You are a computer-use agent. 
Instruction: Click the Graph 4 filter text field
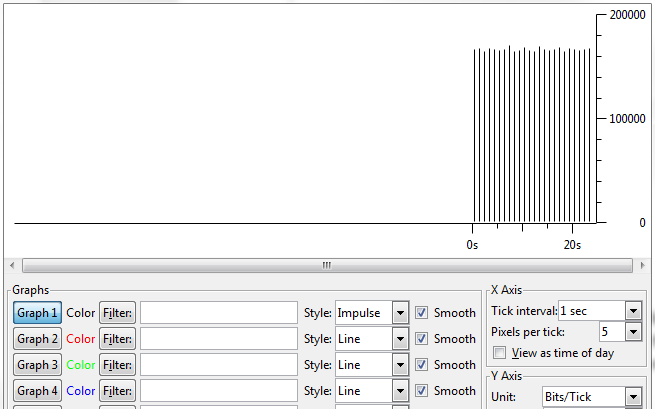point(219,390)
